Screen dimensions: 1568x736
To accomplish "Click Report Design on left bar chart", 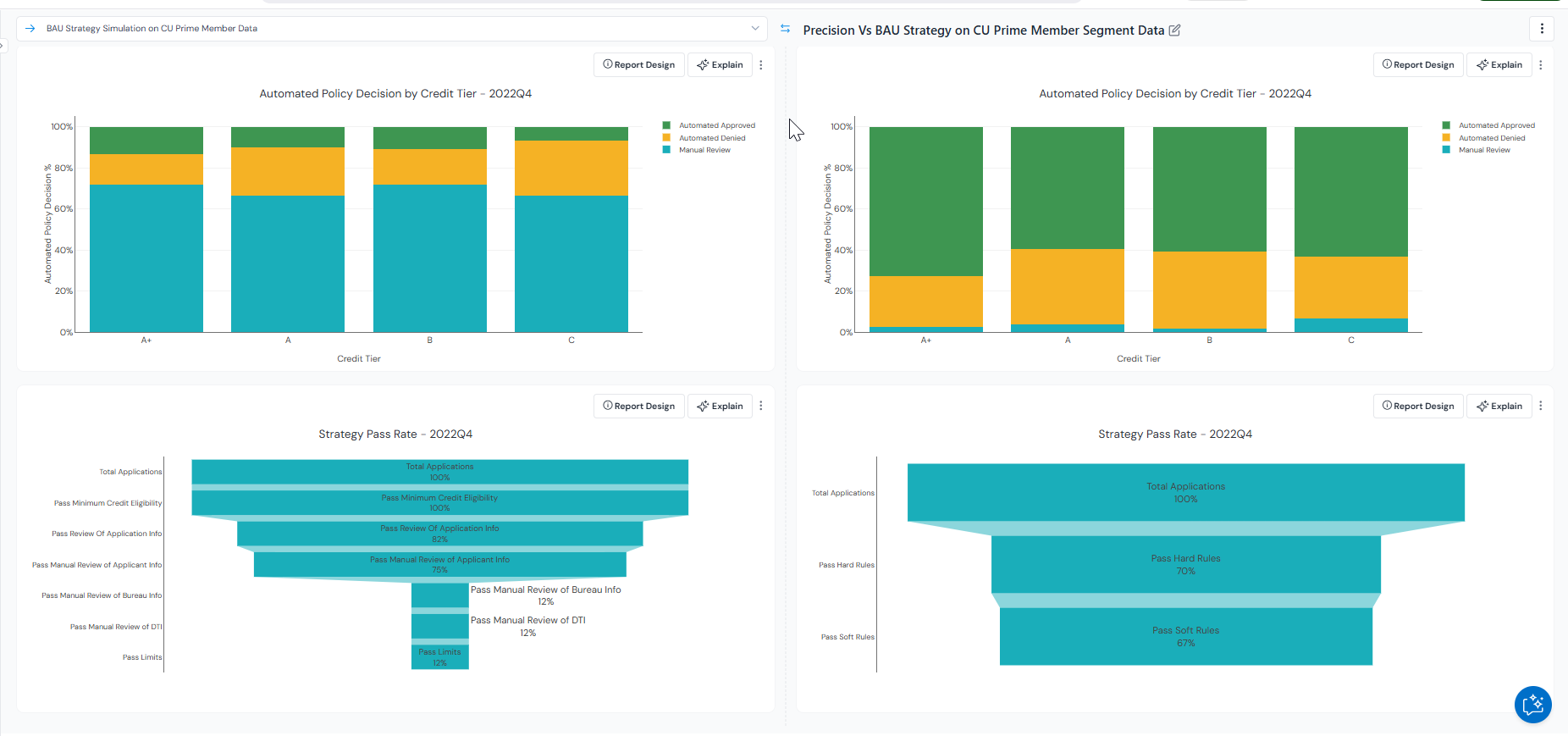I will pos(639,65).
